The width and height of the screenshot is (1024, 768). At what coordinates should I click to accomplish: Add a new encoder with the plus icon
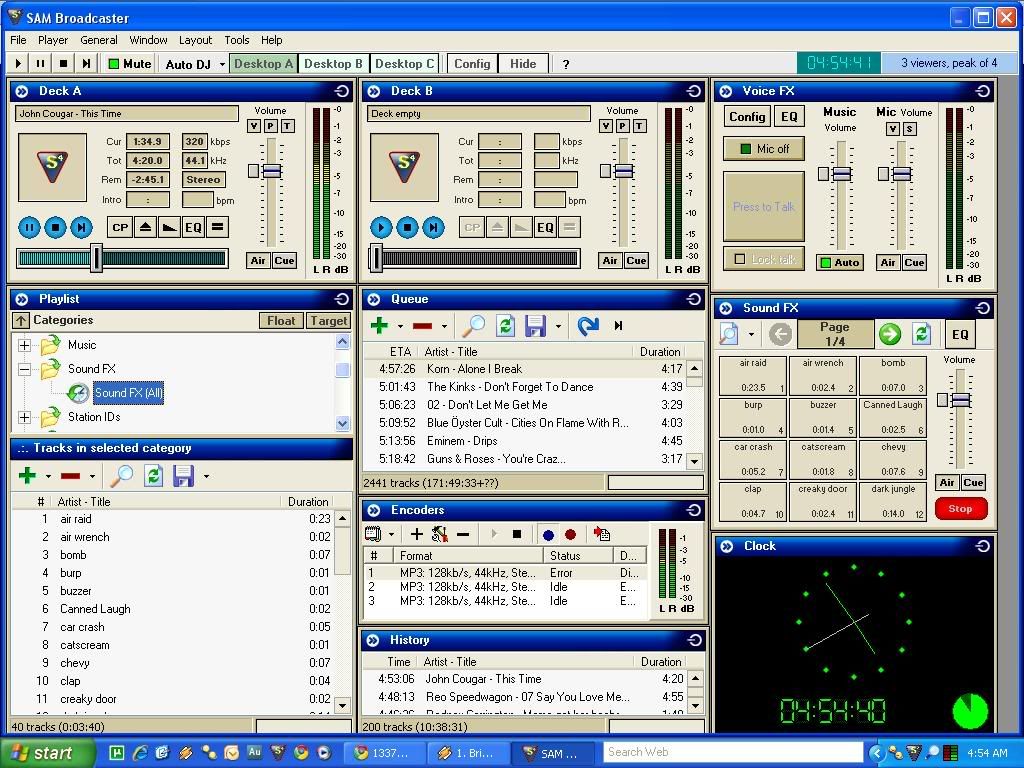tap(417, 534)
